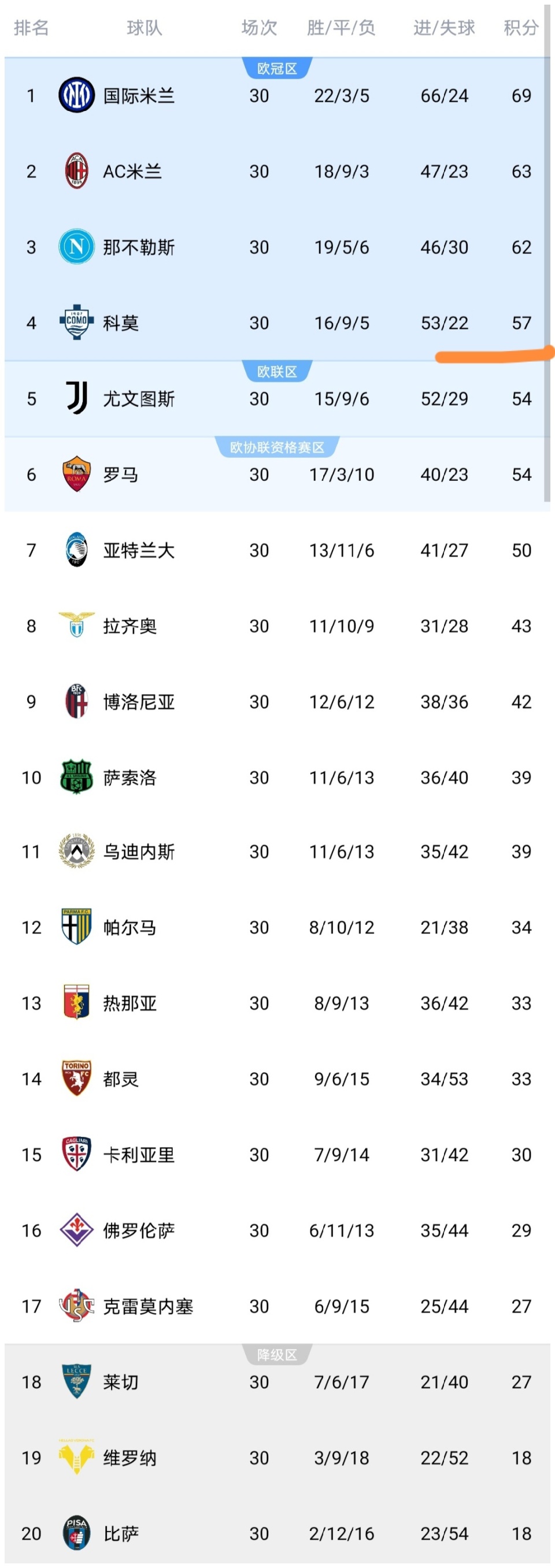Tap the 降级区 zone label
This screenshot has height=1568, width=555.
(x=277, y=1354)
